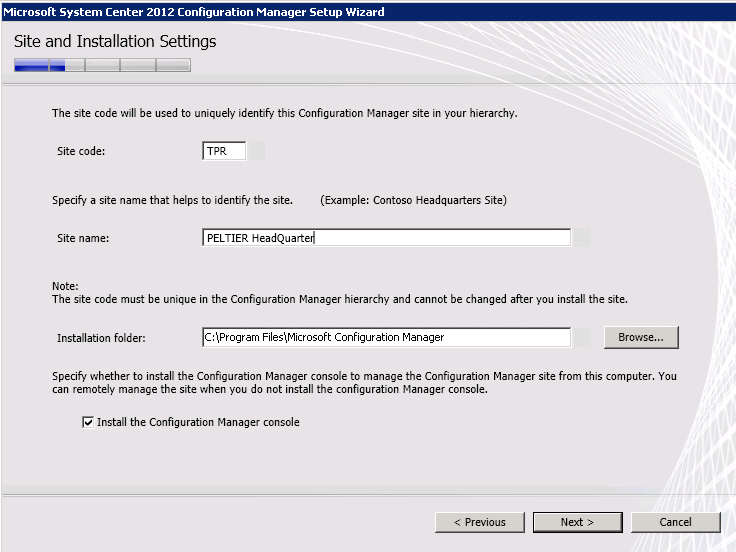Click the 'Site name:' label
The height and width of the screenshot is (552, 736).
(83, 238)
